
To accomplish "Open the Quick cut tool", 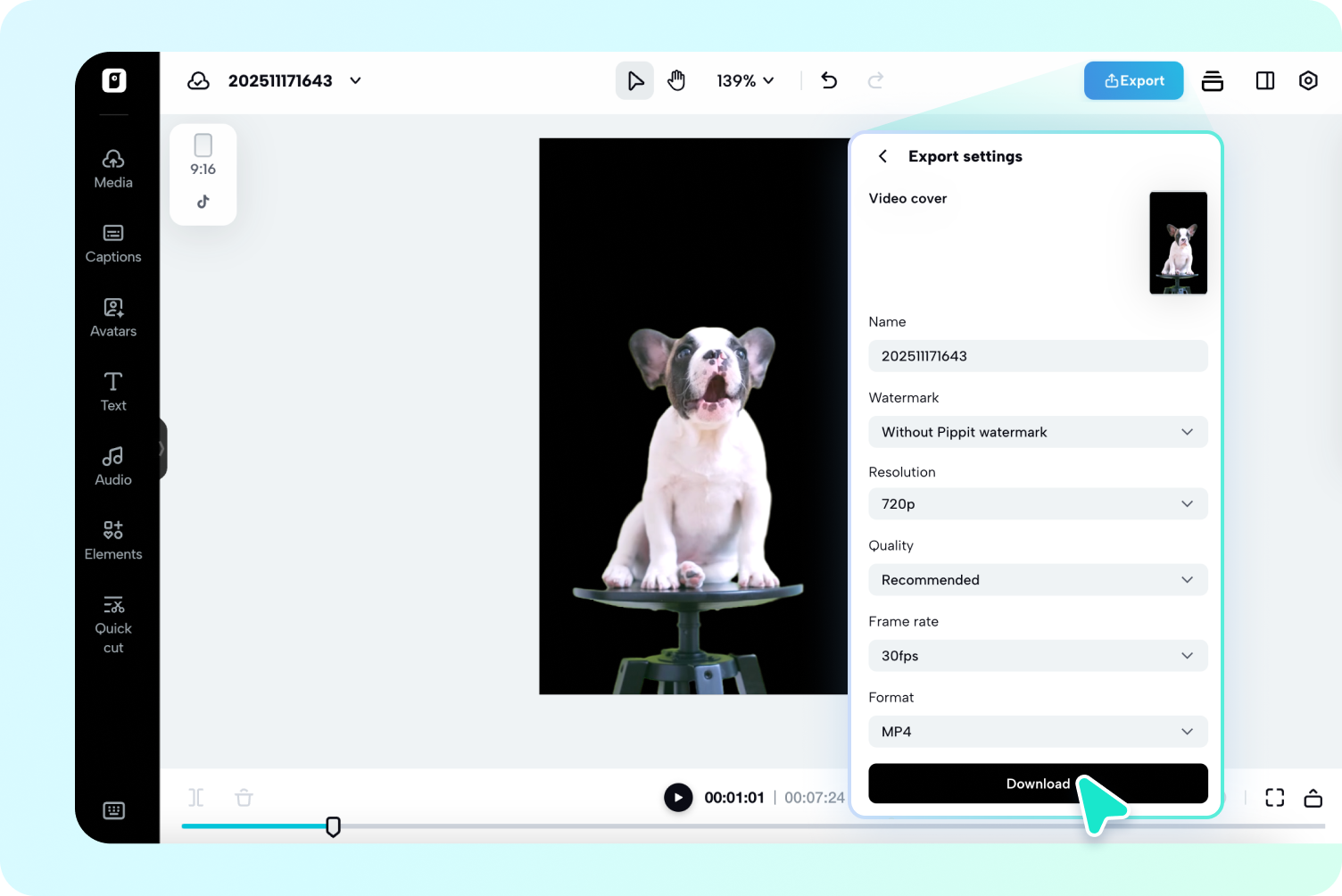I will (x=113, y=625).
